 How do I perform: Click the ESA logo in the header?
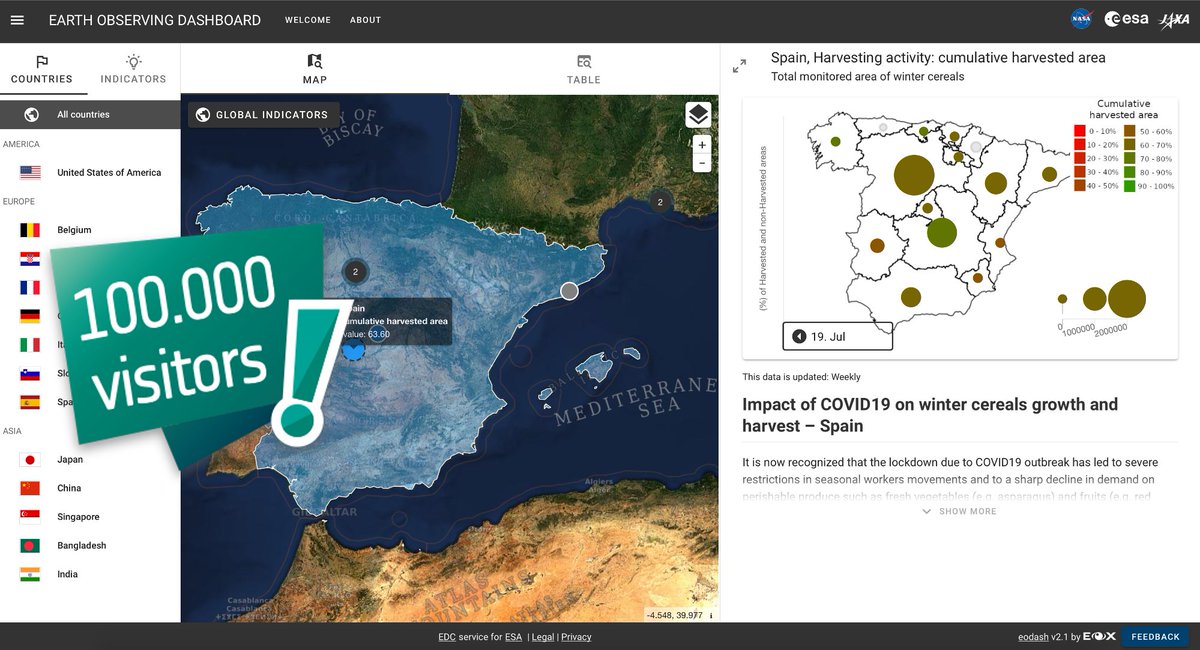point(1125,17)
